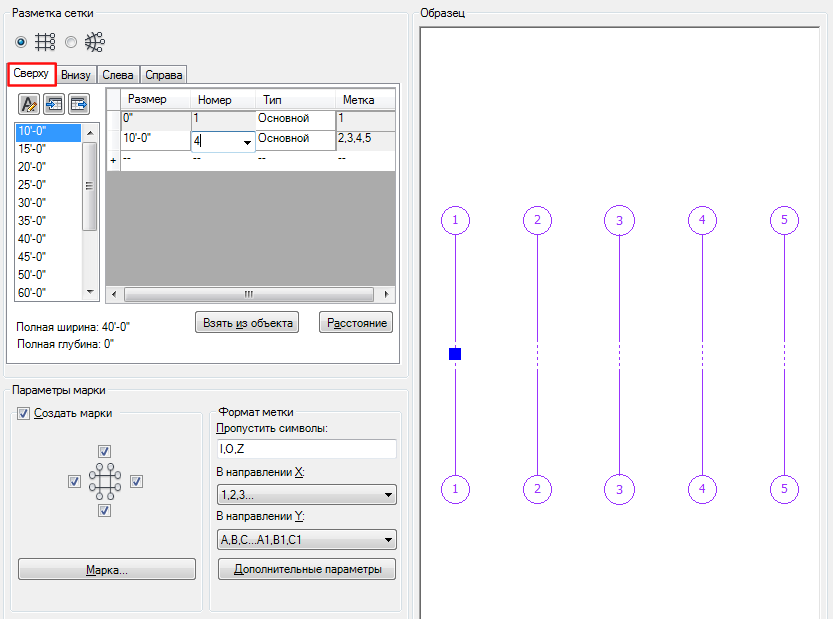The image size is (833, 619).
Task: Open the В направлении X dropdown
Action: pyautogui.click(x=307, y=495)
